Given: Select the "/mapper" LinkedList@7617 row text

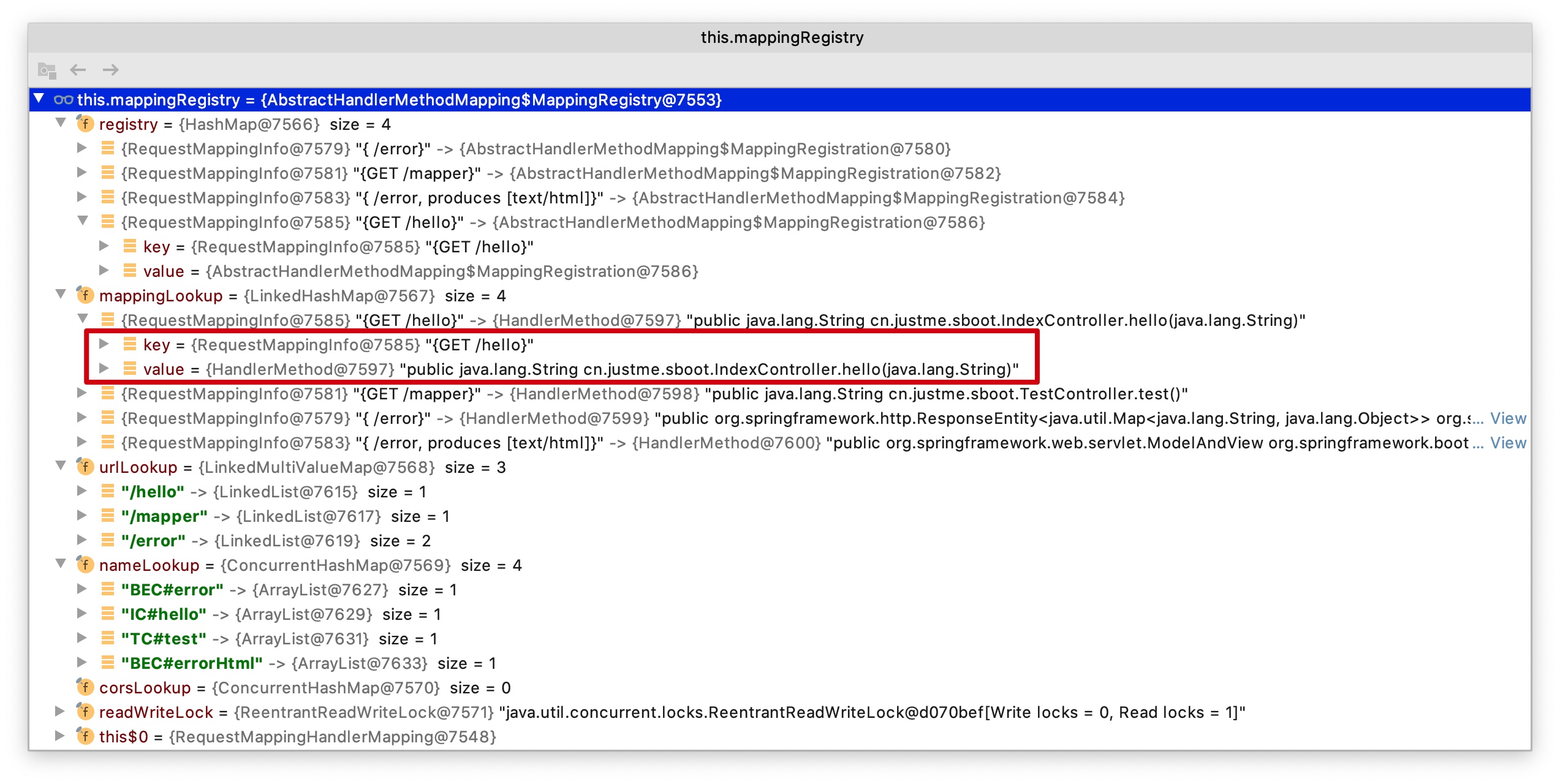Looking at the screenshot, I should (286, 516).
